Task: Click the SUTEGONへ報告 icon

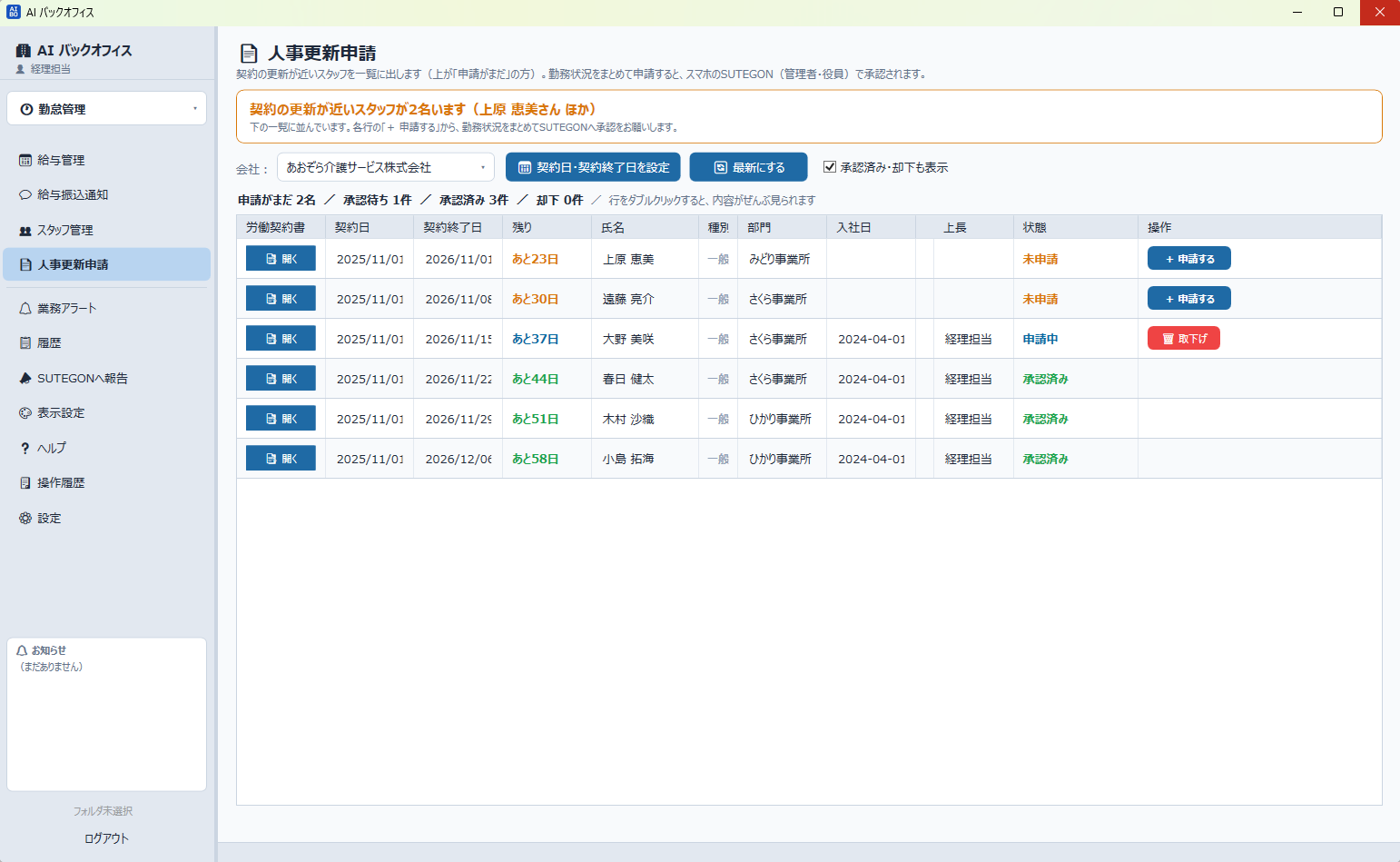Action: click(x=25, y=379)
